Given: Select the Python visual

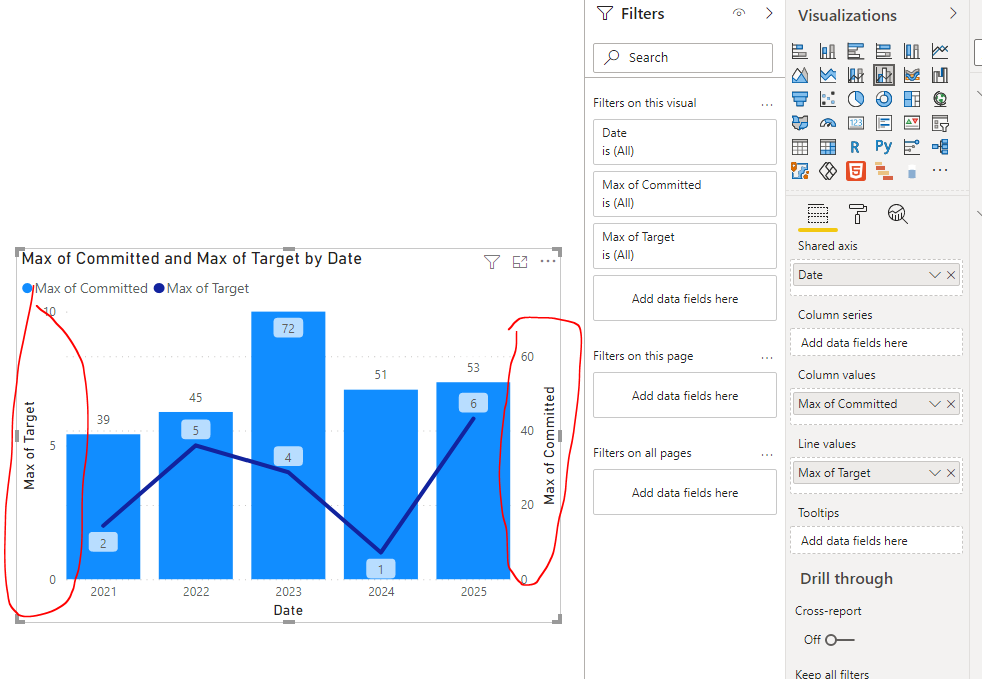Looking at the screenshot, I should (884, 147).
